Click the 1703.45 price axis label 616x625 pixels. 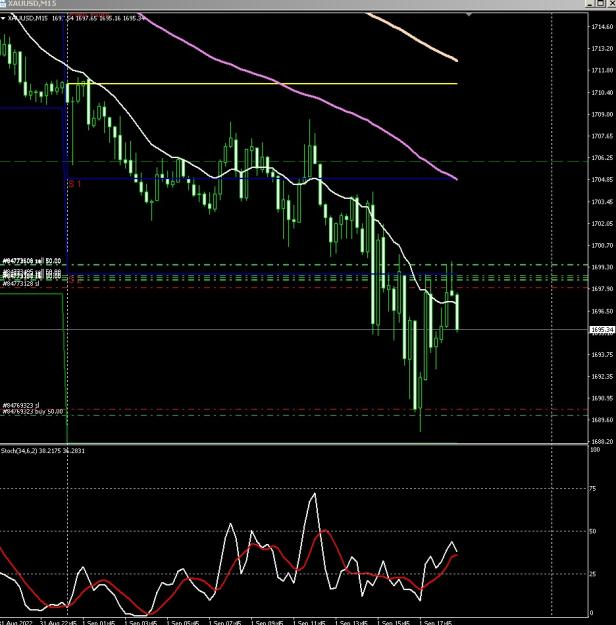[x=602, y=202]
